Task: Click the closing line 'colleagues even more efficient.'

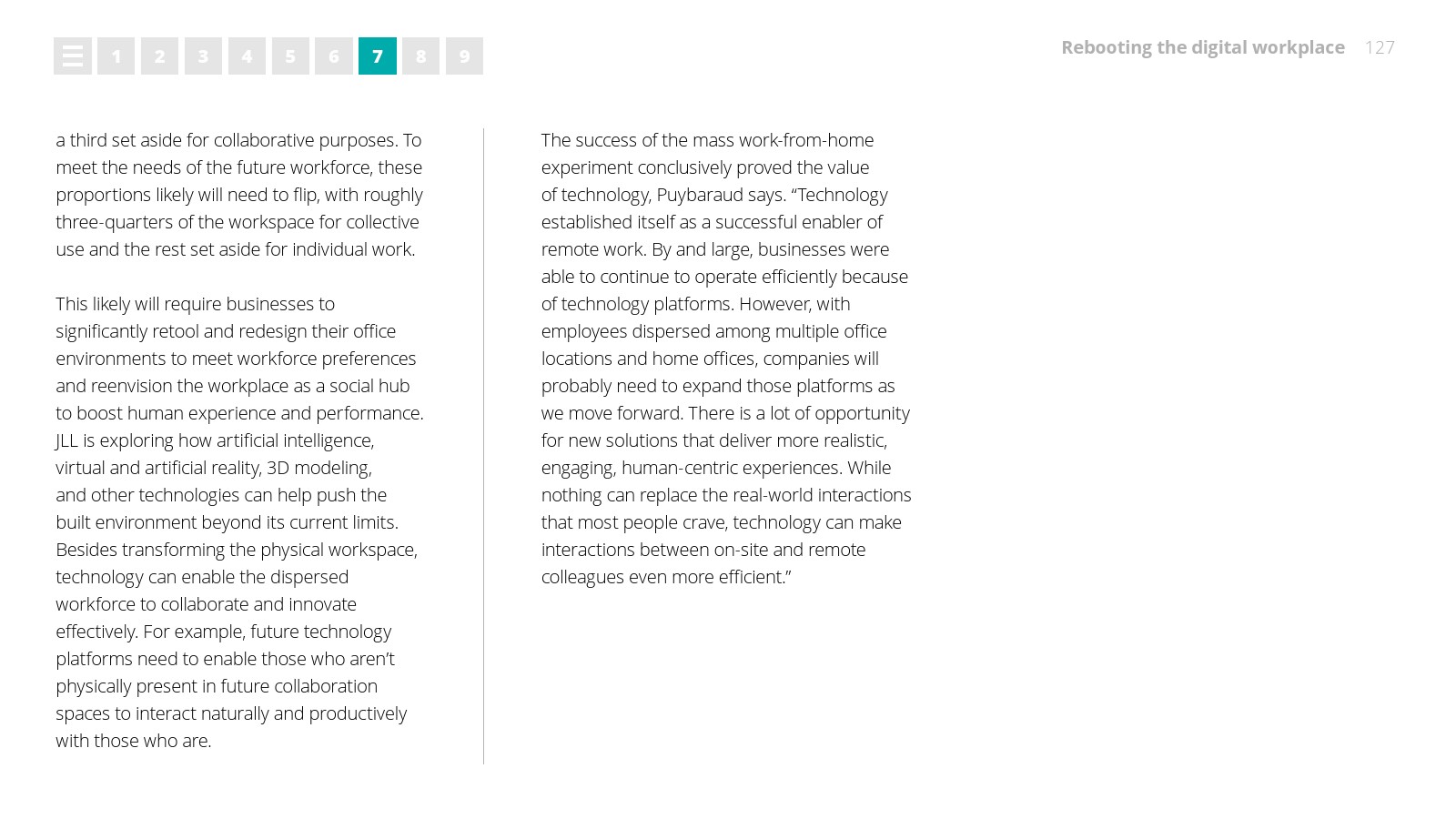Action: (x=665, y=577)
